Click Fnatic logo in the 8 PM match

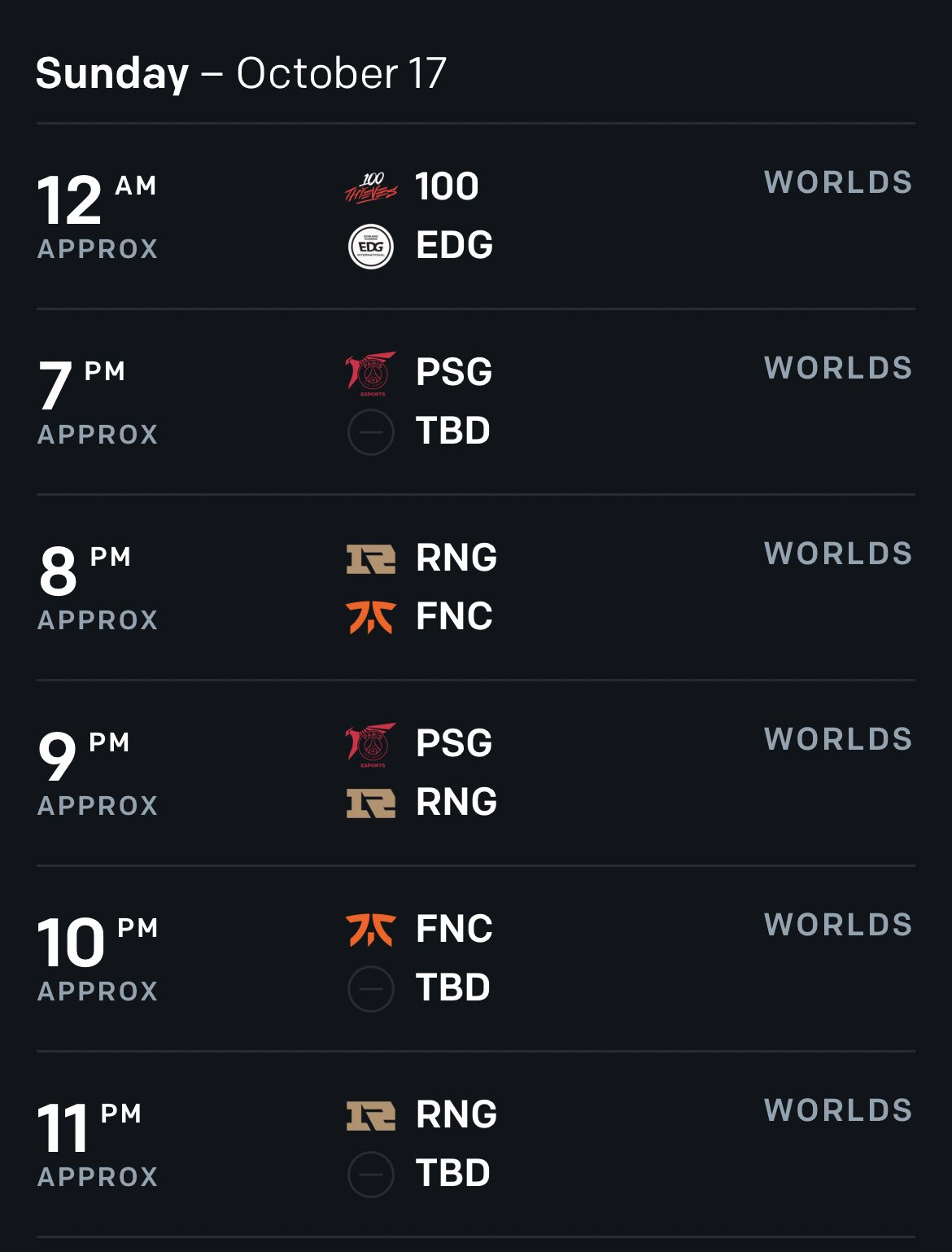click(371, 617)
